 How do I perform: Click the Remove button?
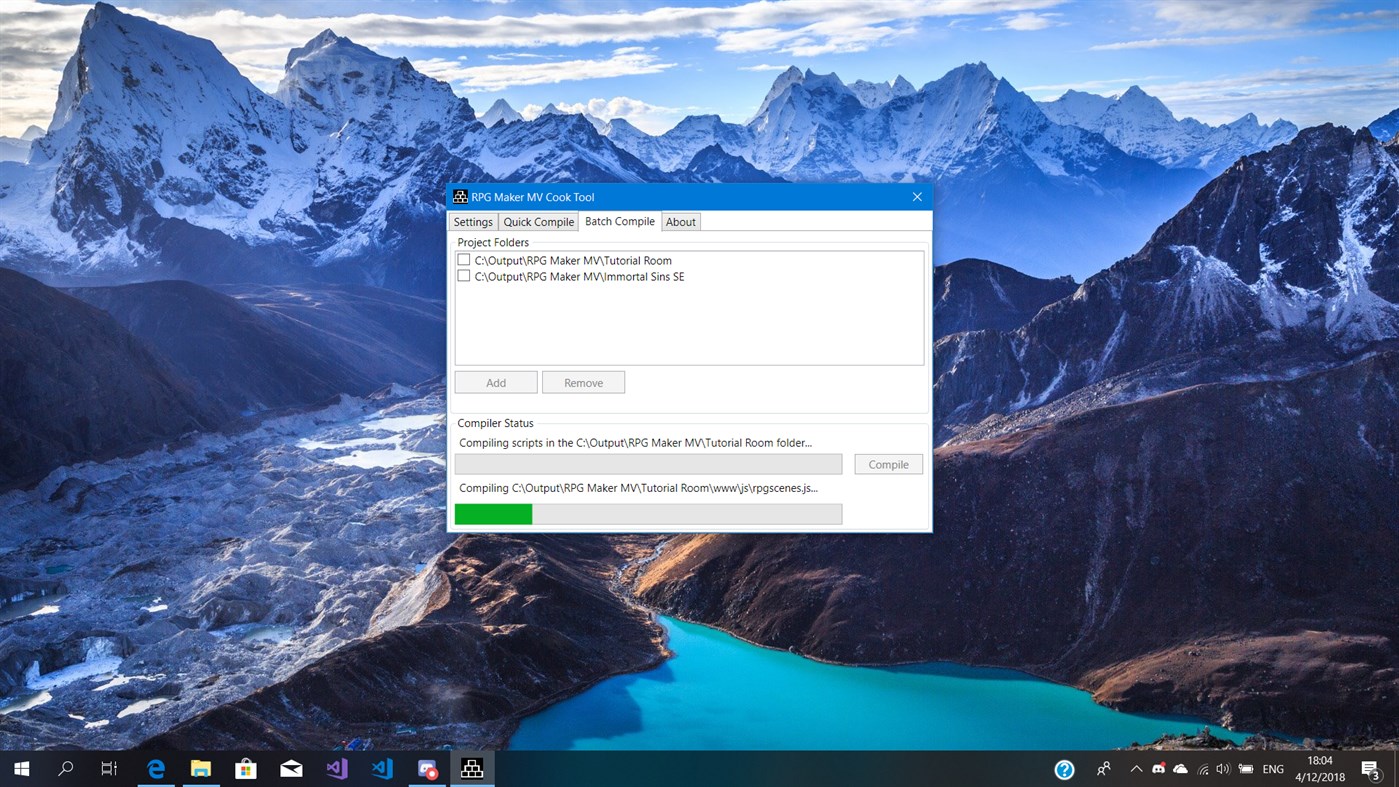[584, 382]
